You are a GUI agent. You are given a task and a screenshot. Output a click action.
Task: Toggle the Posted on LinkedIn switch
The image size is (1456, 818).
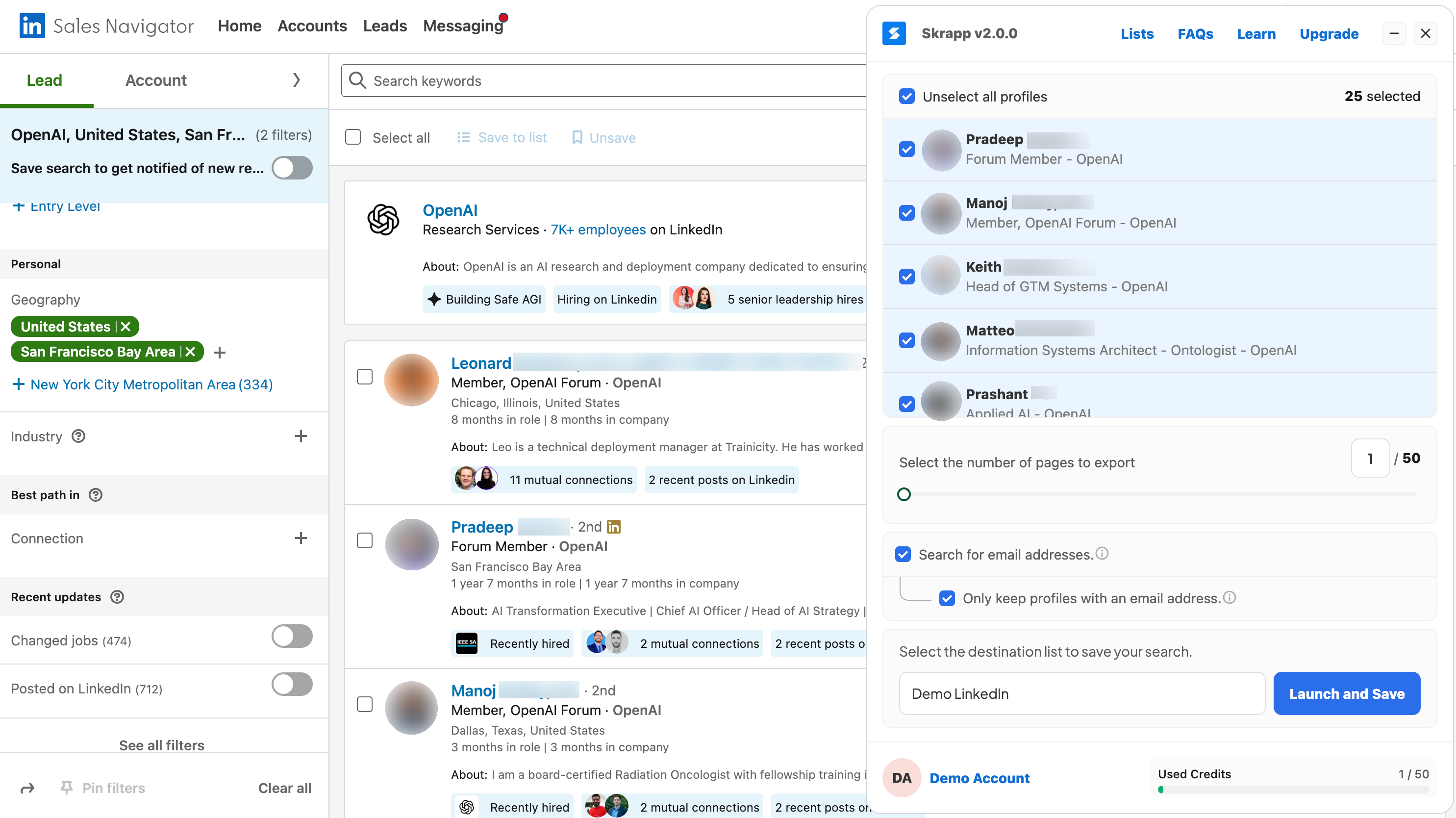292,684
